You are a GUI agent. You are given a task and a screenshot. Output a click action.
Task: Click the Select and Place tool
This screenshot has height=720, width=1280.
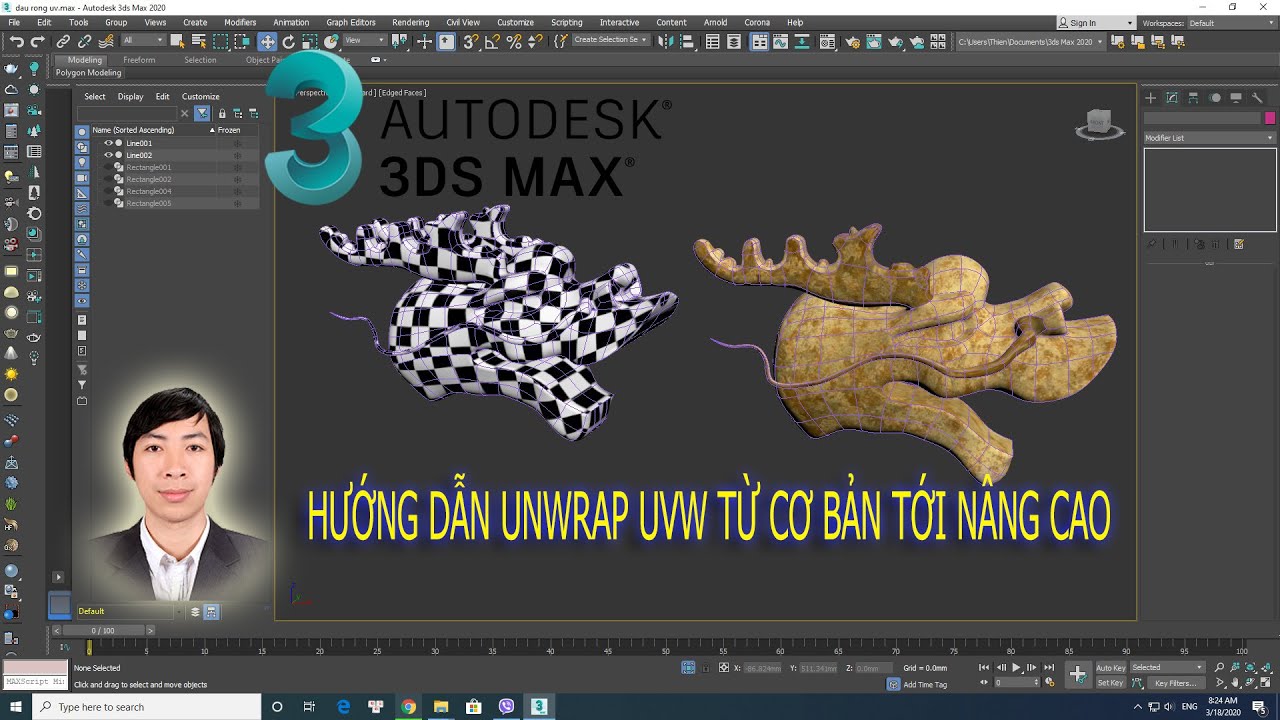[332, 41]
